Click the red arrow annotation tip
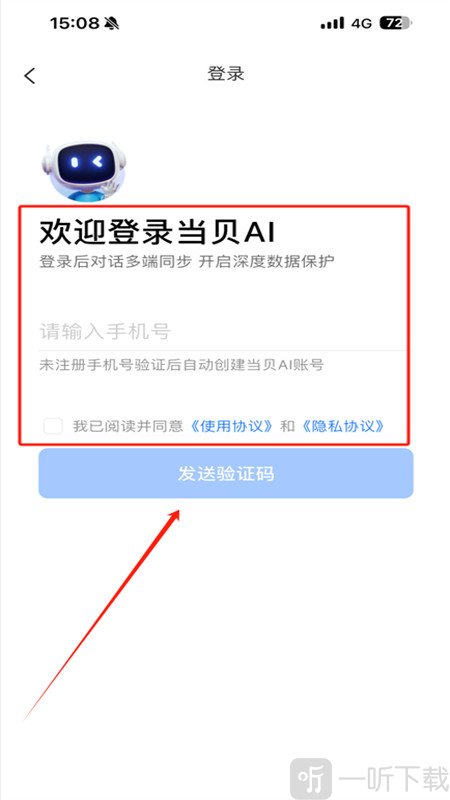 [178, 511]
